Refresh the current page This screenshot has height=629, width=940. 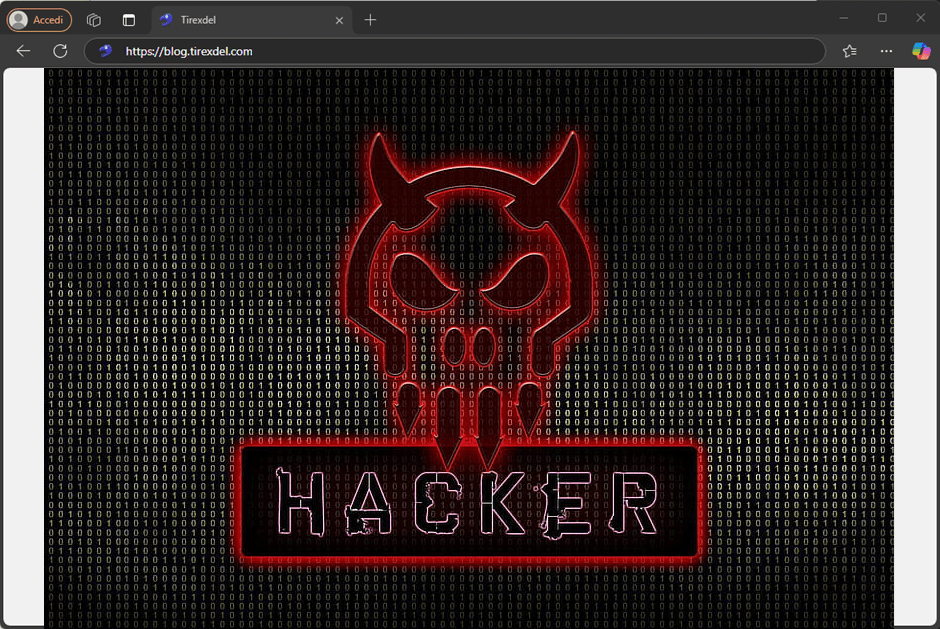(60, 51)
